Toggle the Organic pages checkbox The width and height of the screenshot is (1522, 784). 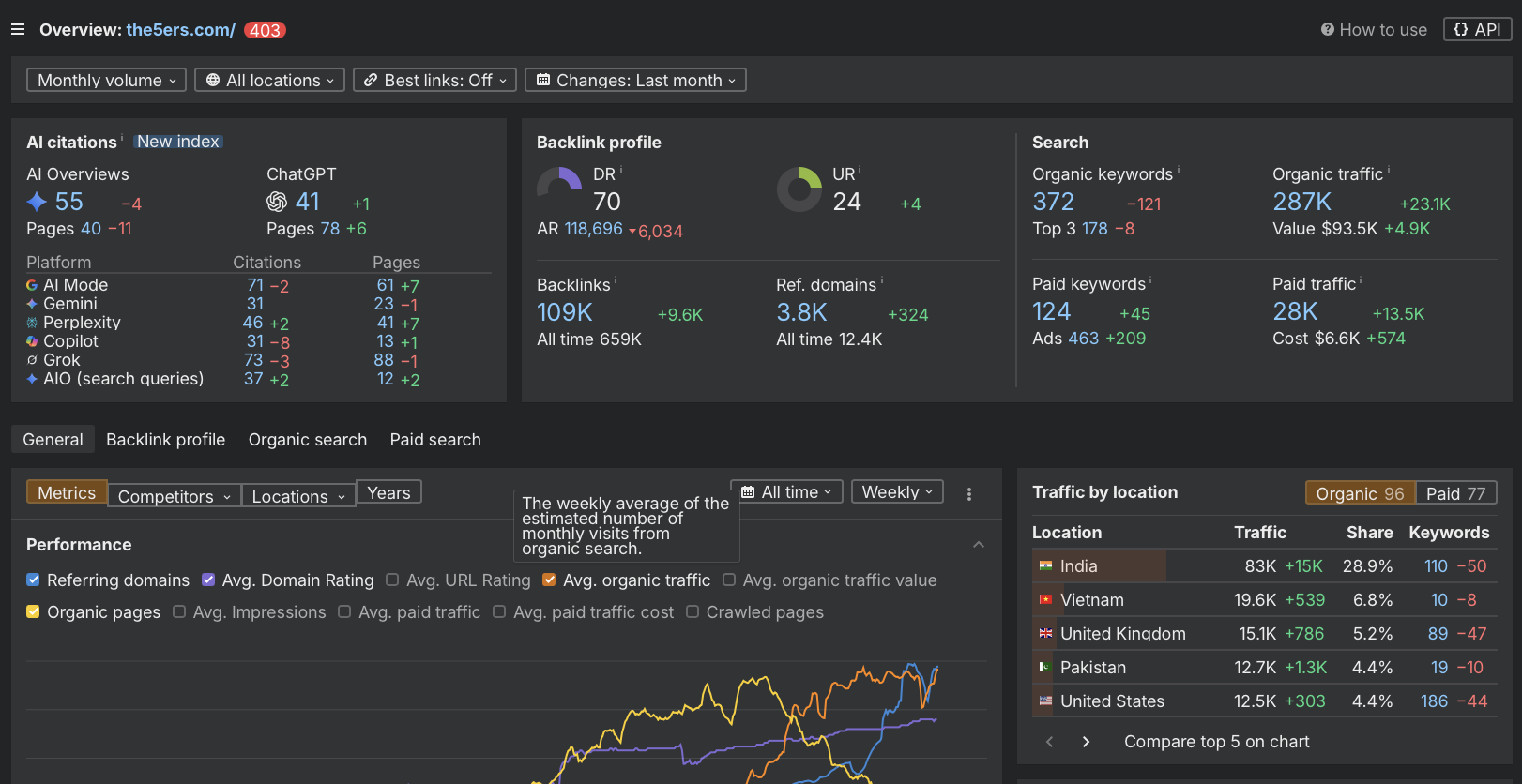(33, 612)
